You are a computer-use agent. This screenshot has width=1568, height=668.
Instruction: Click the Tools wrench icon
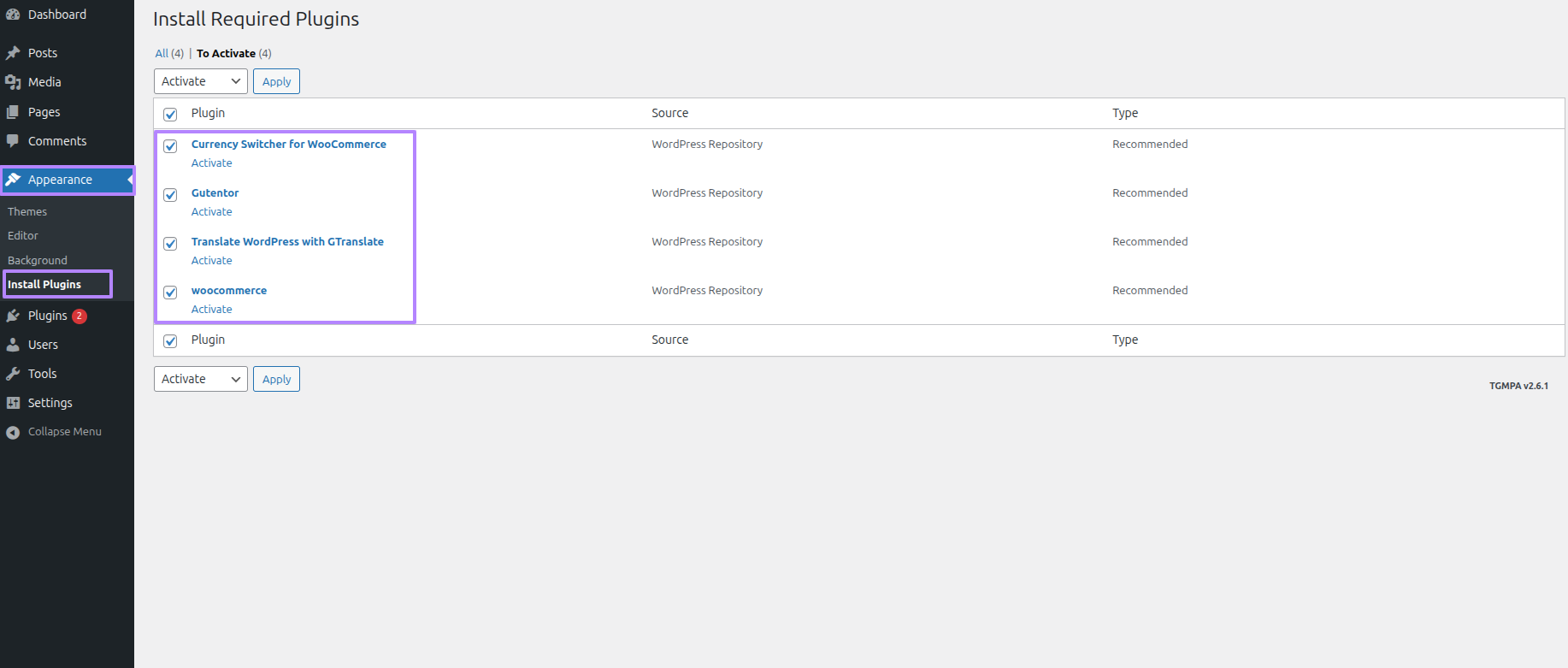tap(13, 374)
